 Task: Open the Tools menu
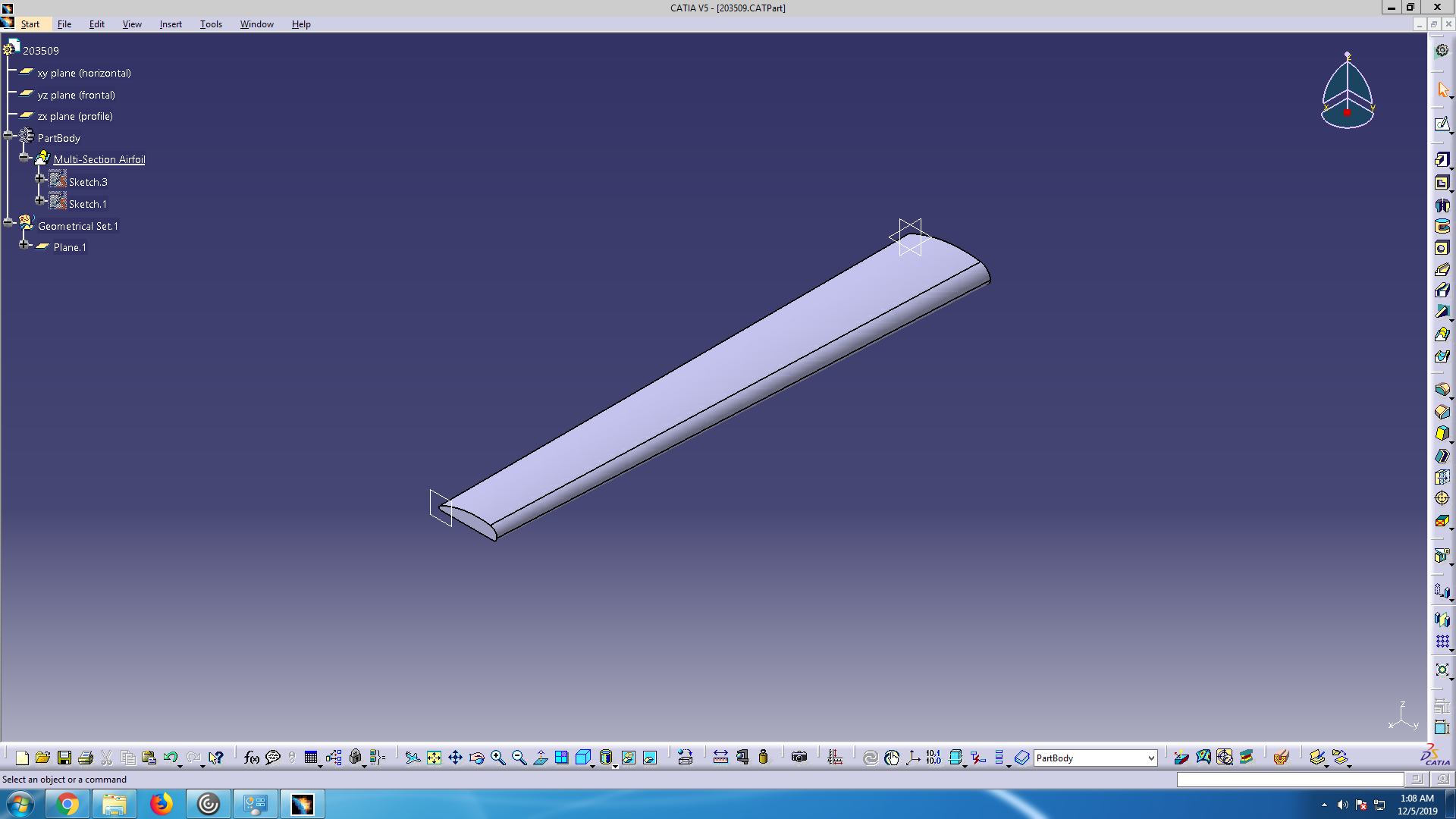pyautogui.click(x=211, y=24)
